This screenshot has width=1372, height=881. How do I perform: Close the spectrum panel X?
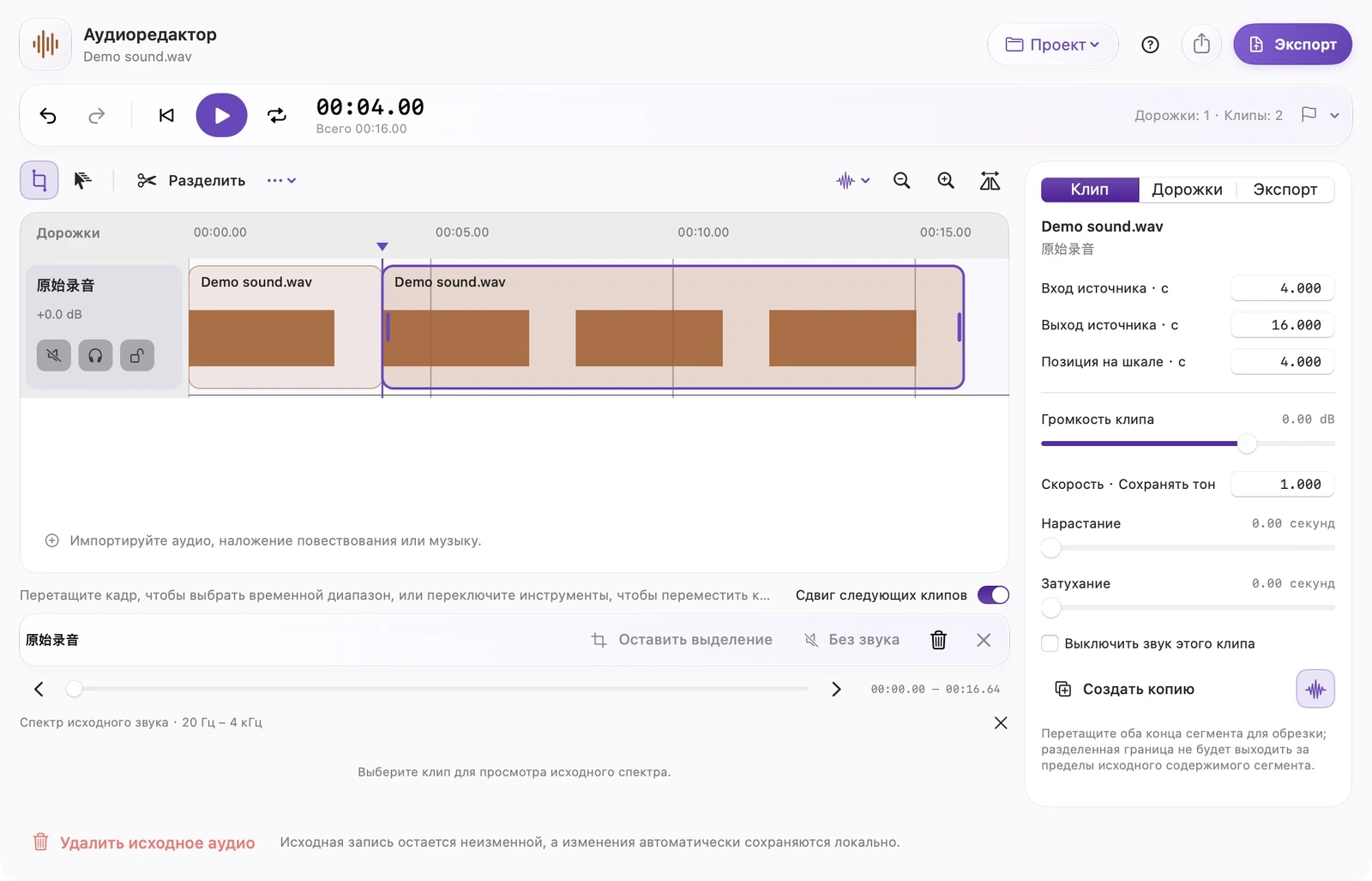click(1000, 723)
